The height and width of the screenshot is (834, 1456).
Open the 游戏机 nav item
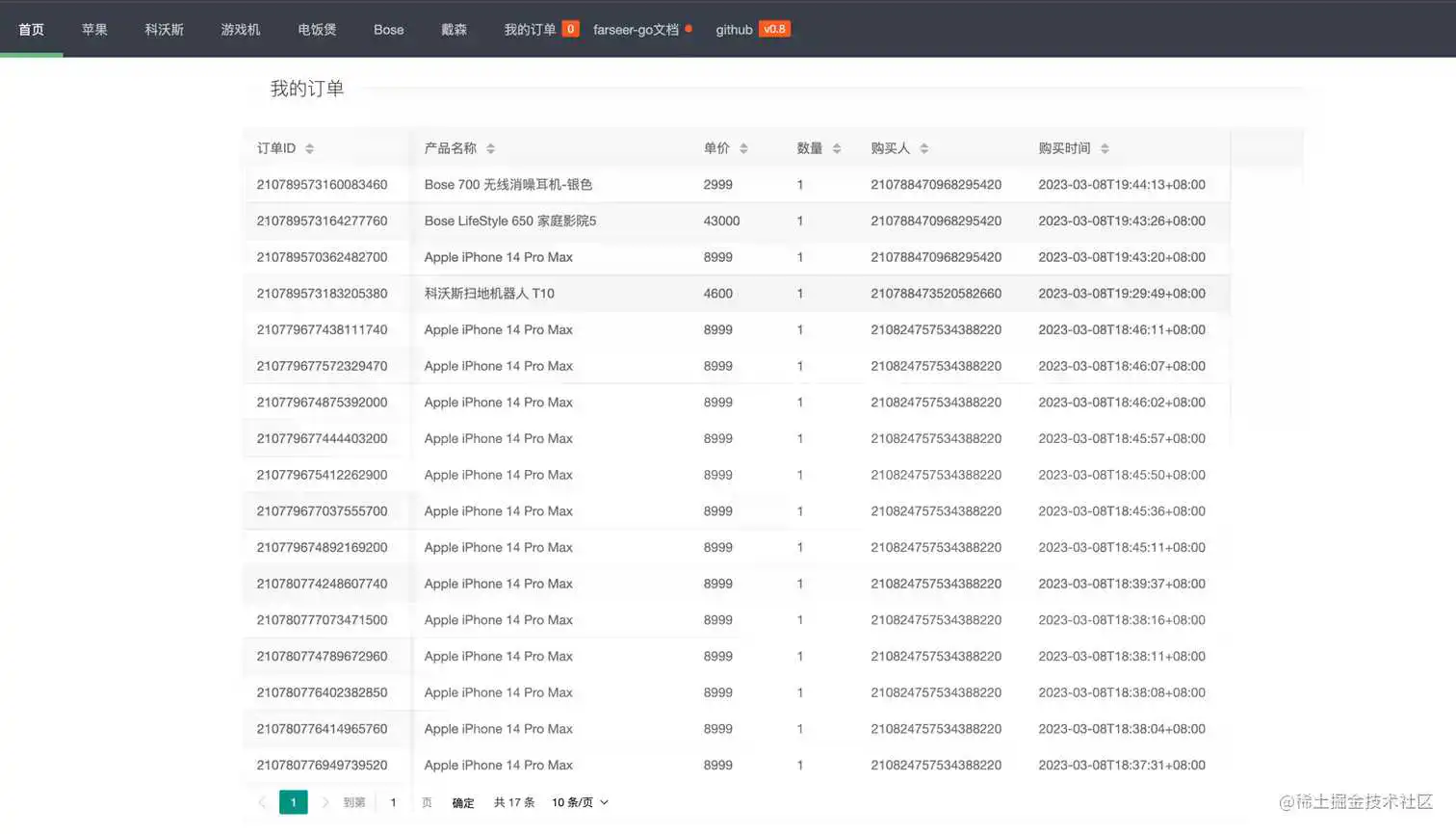[x=241, y=29]
